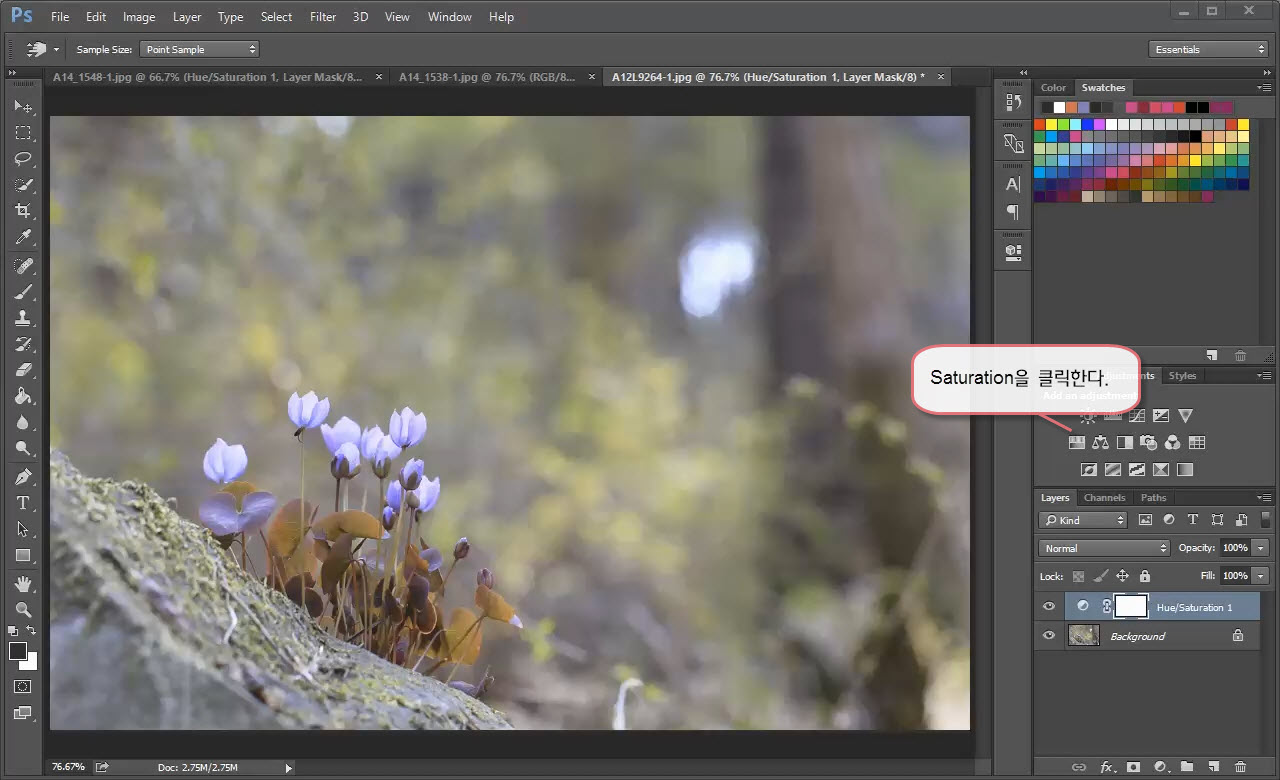Image resolution: width=1280 pixels, height=780 pixels.
Task: Click the Hue/Saturation adjustment icon
Action: pyautogui.click(x=1077, y=442)
